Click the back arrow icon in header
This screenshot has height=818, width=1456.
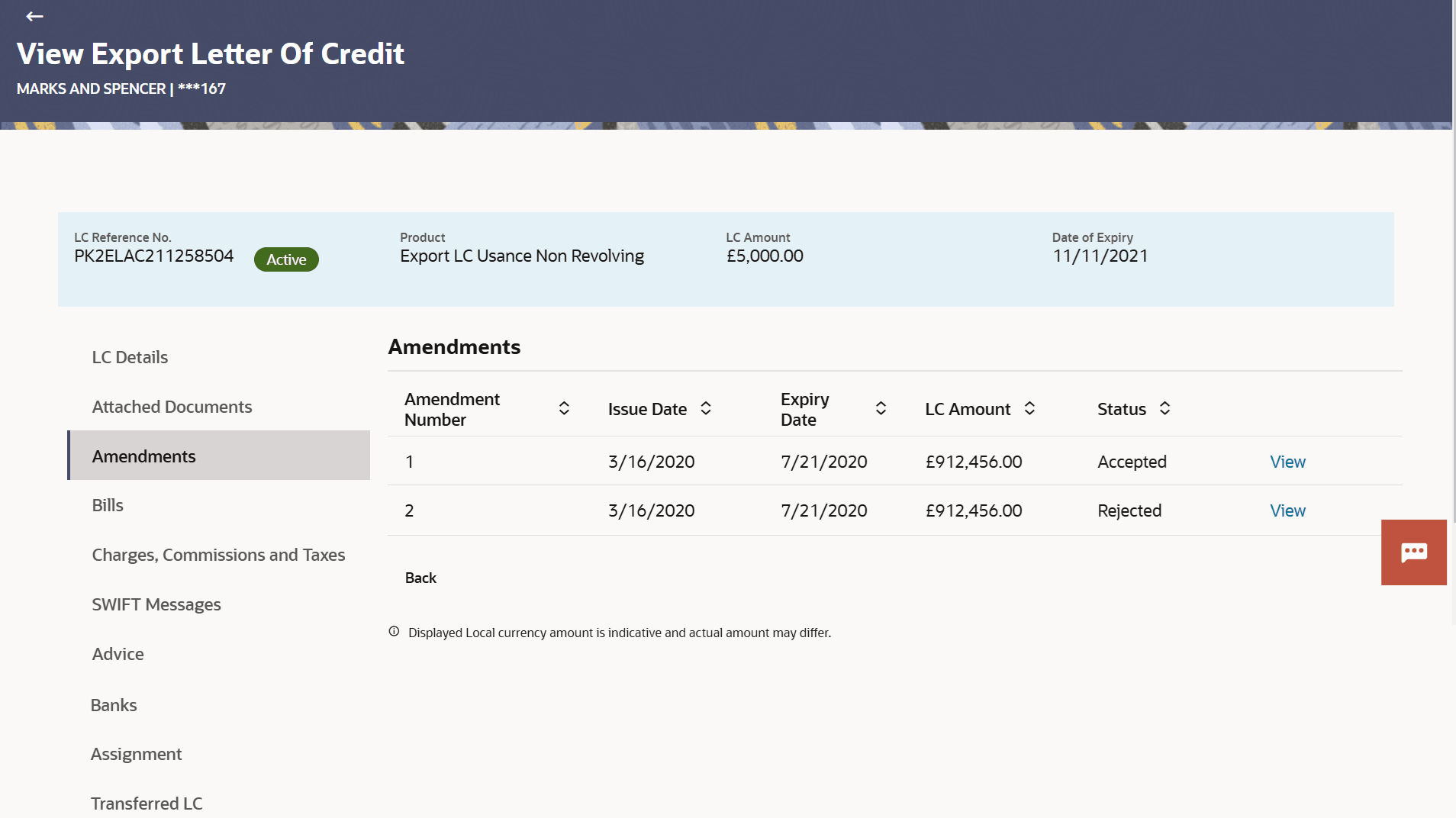(x=34, y=16)
